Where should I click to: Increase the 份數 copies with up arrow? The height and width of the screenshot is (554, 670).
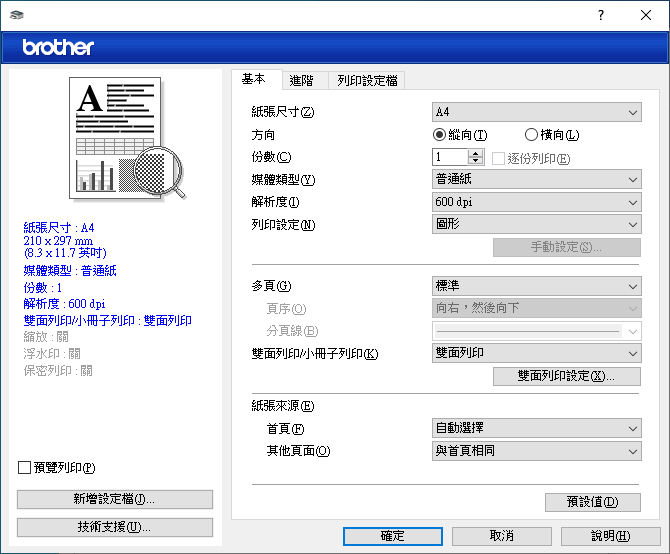point(475,153)
